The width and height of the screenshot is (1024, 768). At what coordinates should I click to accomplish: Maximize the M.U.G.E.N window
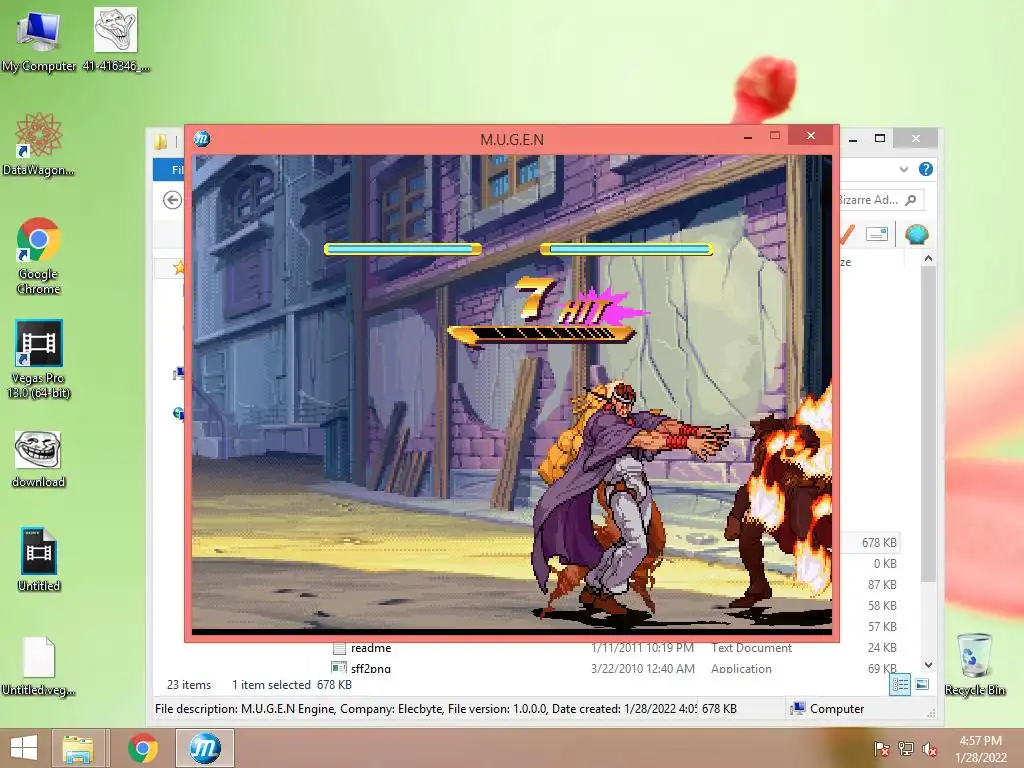point(775,136)
